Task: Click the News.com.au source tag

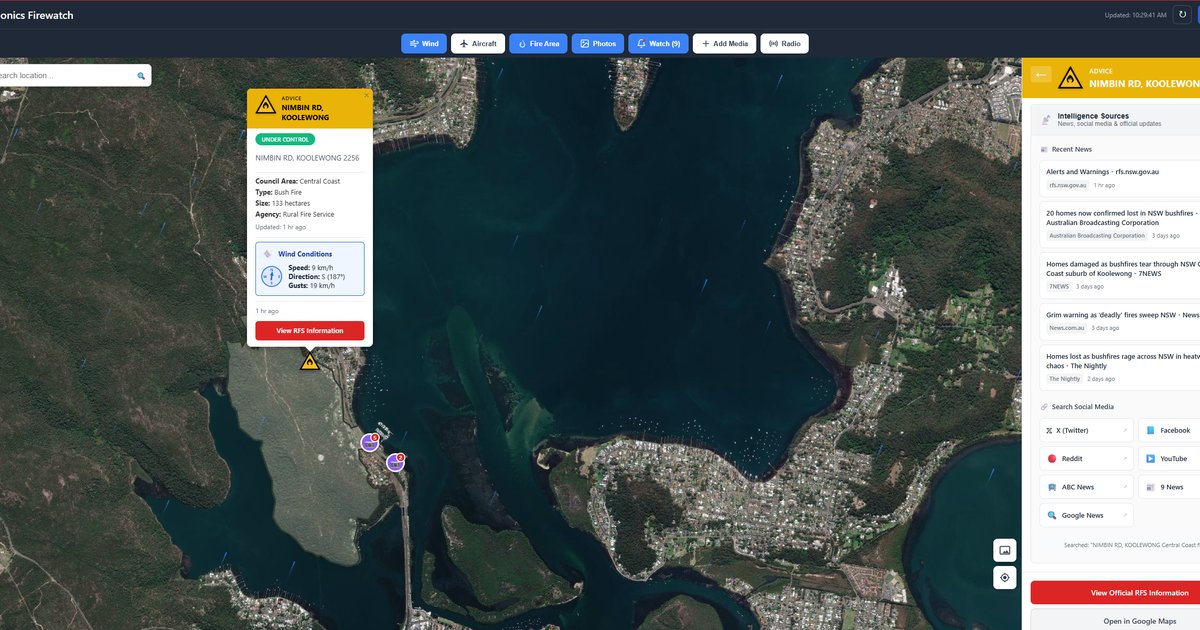Action: [x=1066, y=328]
